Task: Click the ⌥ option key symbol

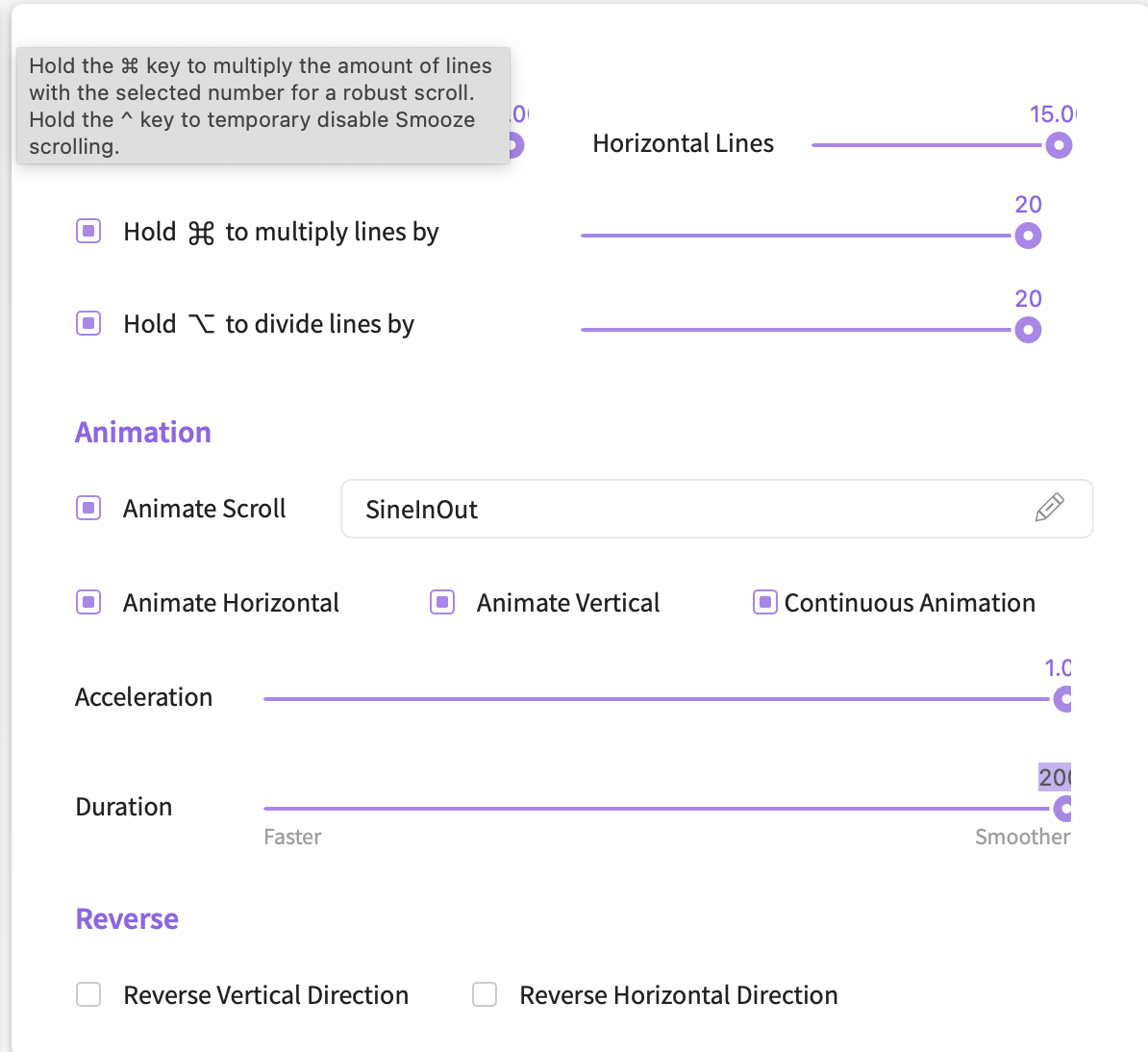Action: [201, 324]
